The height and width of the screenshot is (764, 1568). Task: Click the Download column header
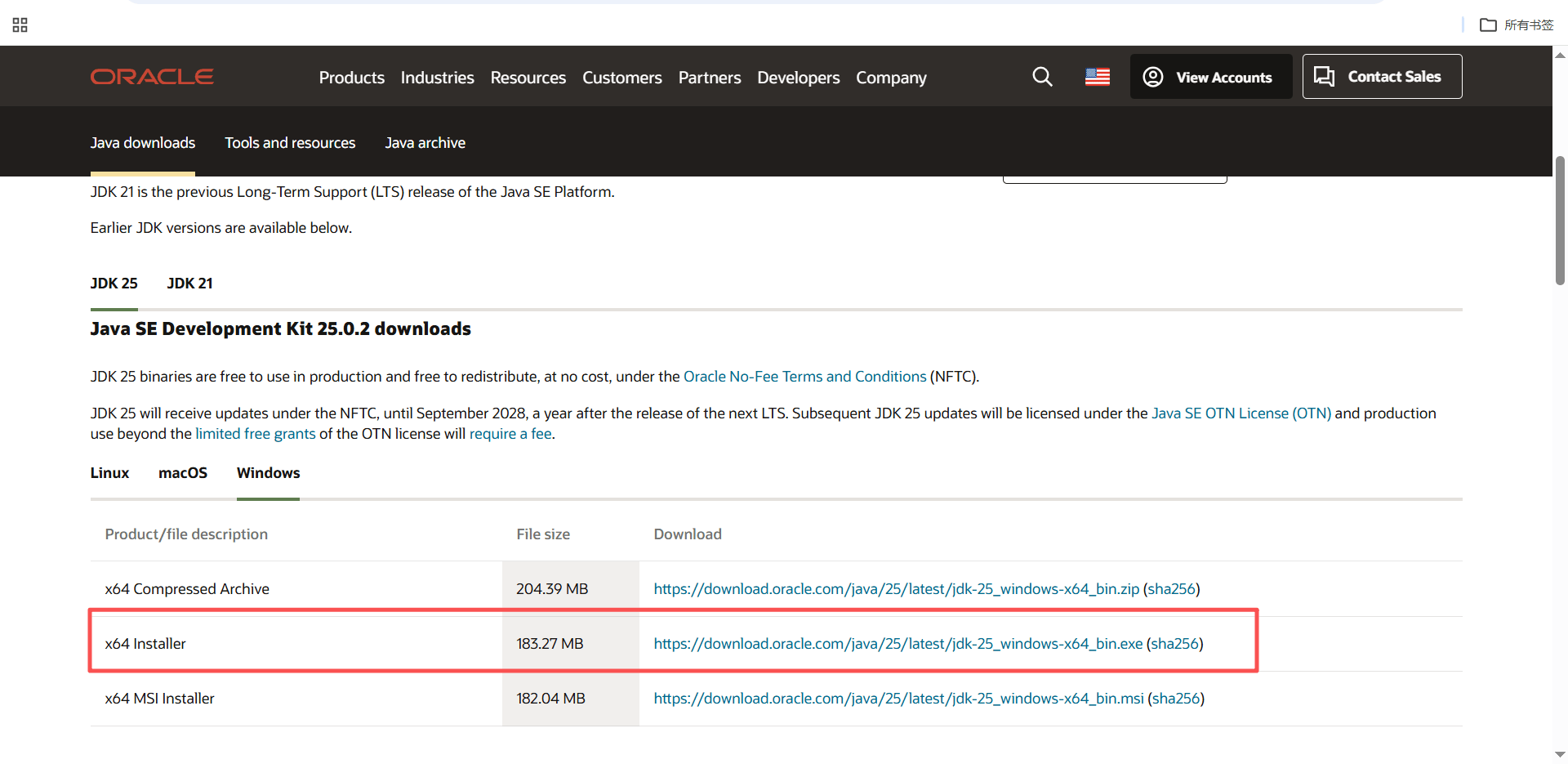pos(688,534)
